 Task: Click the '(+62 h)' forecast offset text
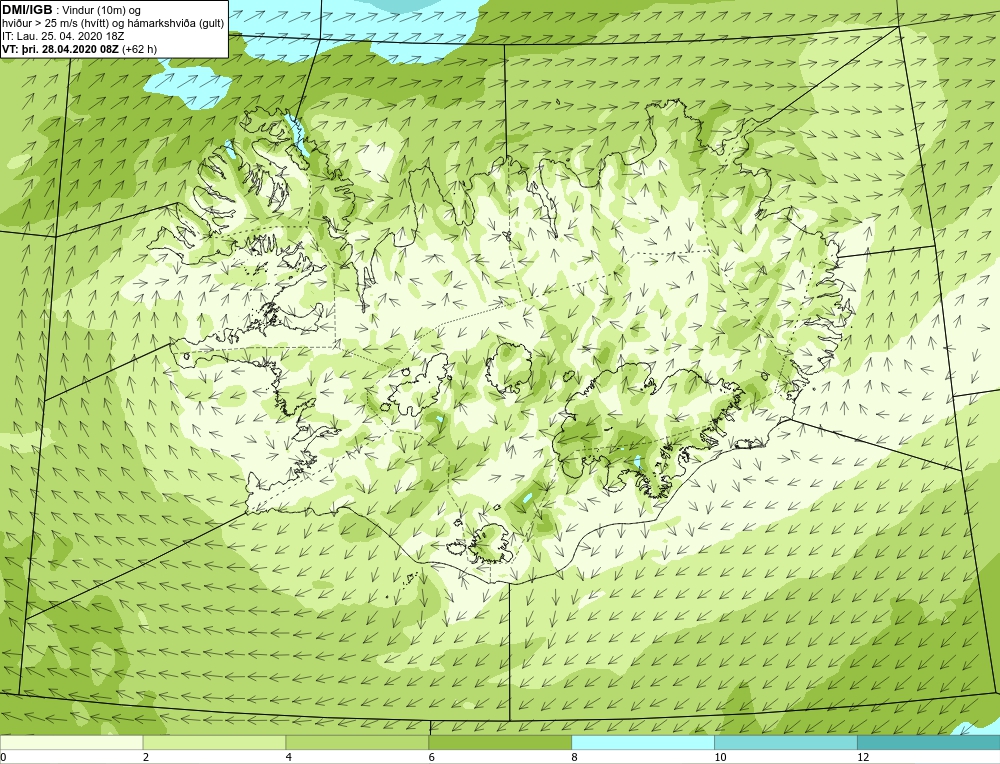point(139,48)
